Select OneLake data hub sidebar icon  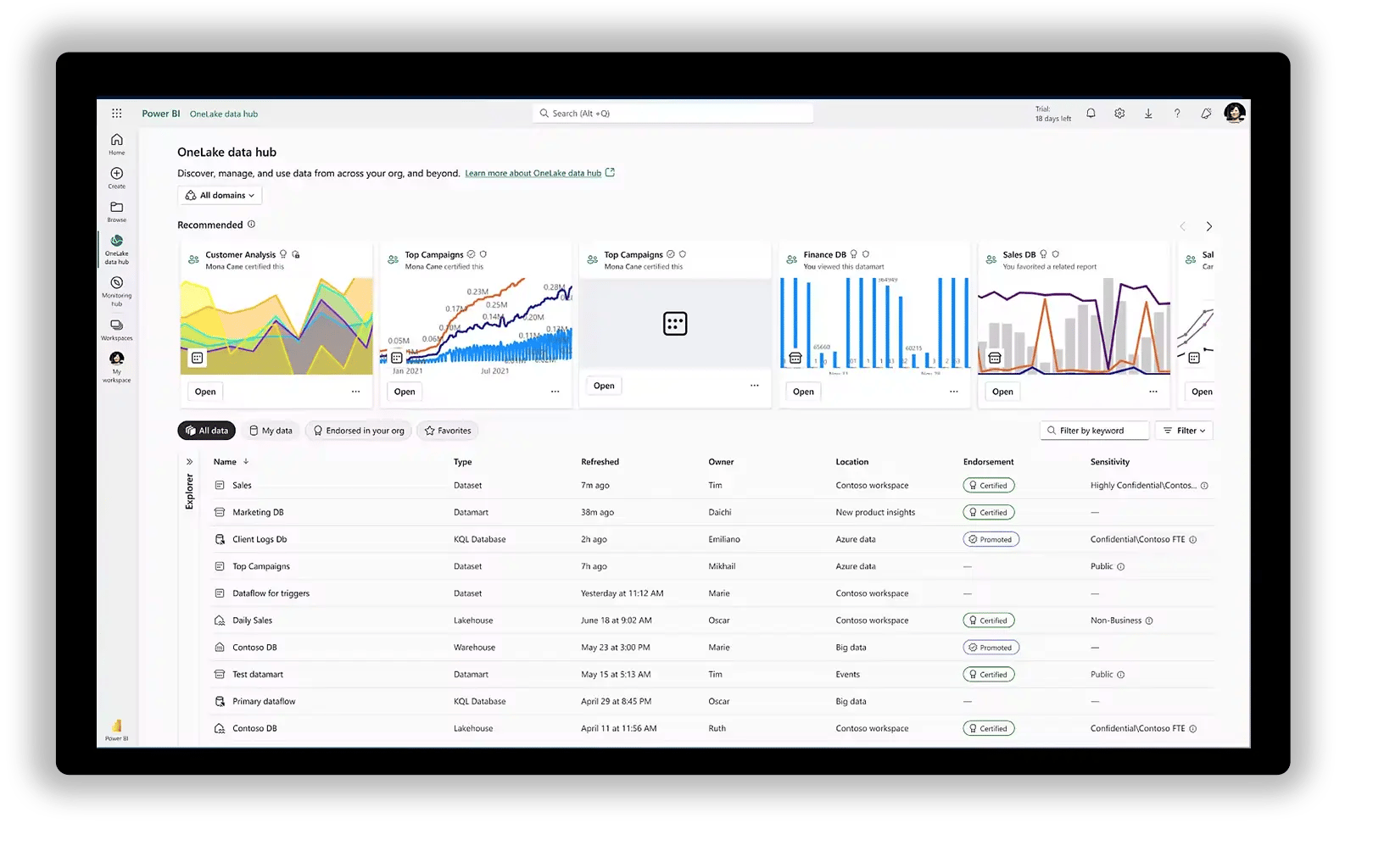click(117, 249)
